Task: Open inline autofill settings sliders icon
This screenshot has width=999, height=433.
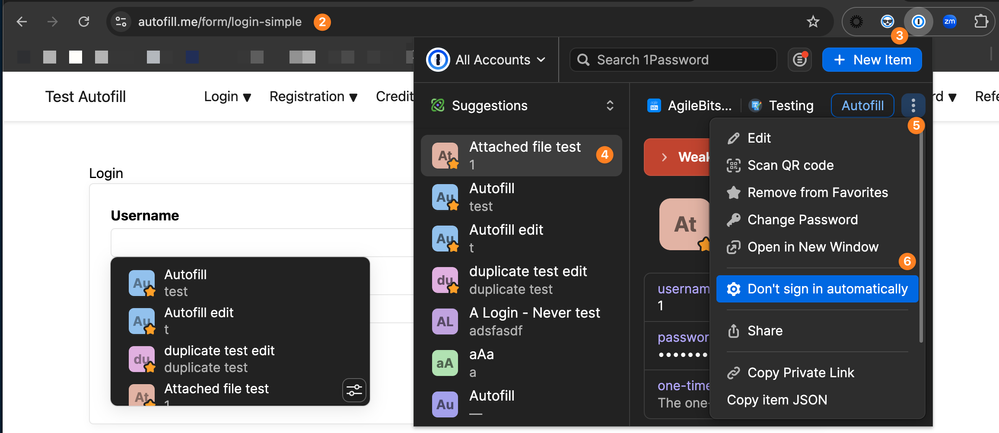Action: pyautogui.click(x=354, y=390)
